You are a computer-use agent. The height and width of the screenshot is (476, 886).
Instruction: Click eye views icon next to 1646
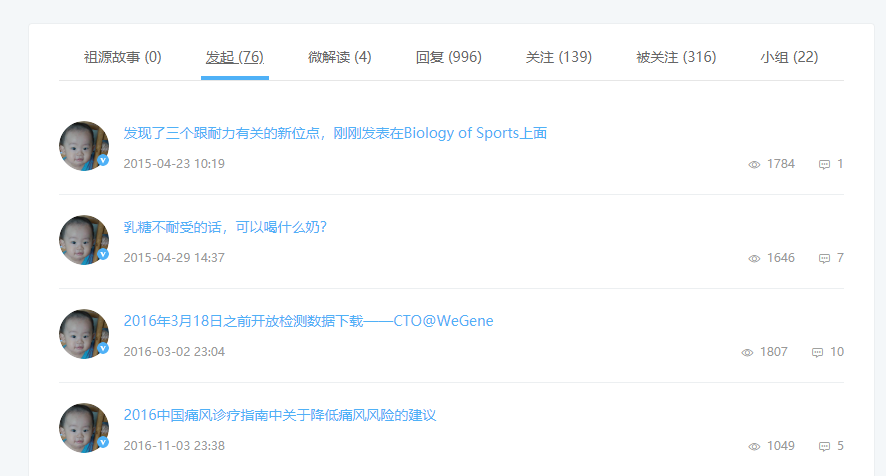[754, 258]
